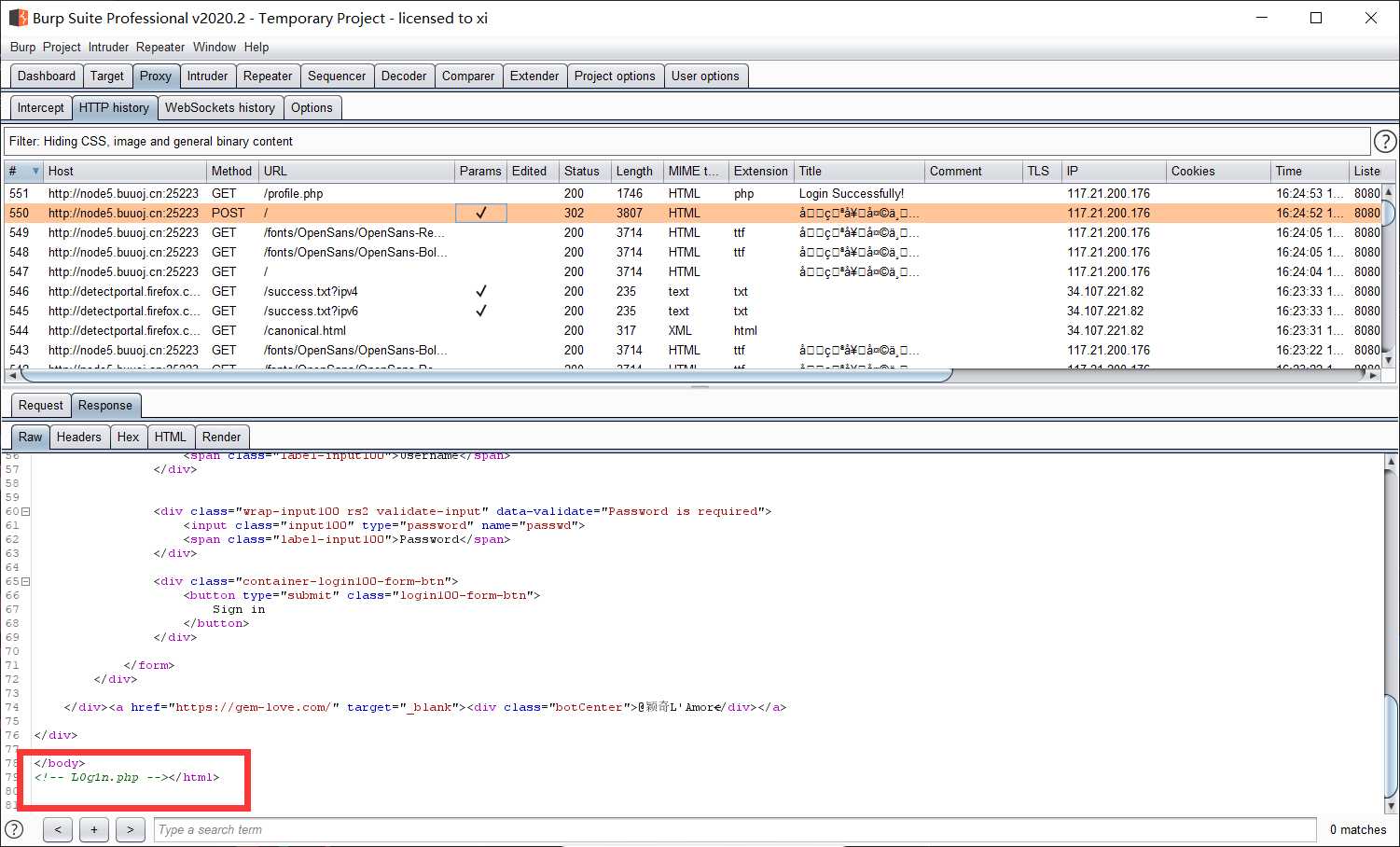Image resolution: width=1400 pixels, height=847 pixels.
Task: Sort history by the IP column
Action: coord(1115,171)
